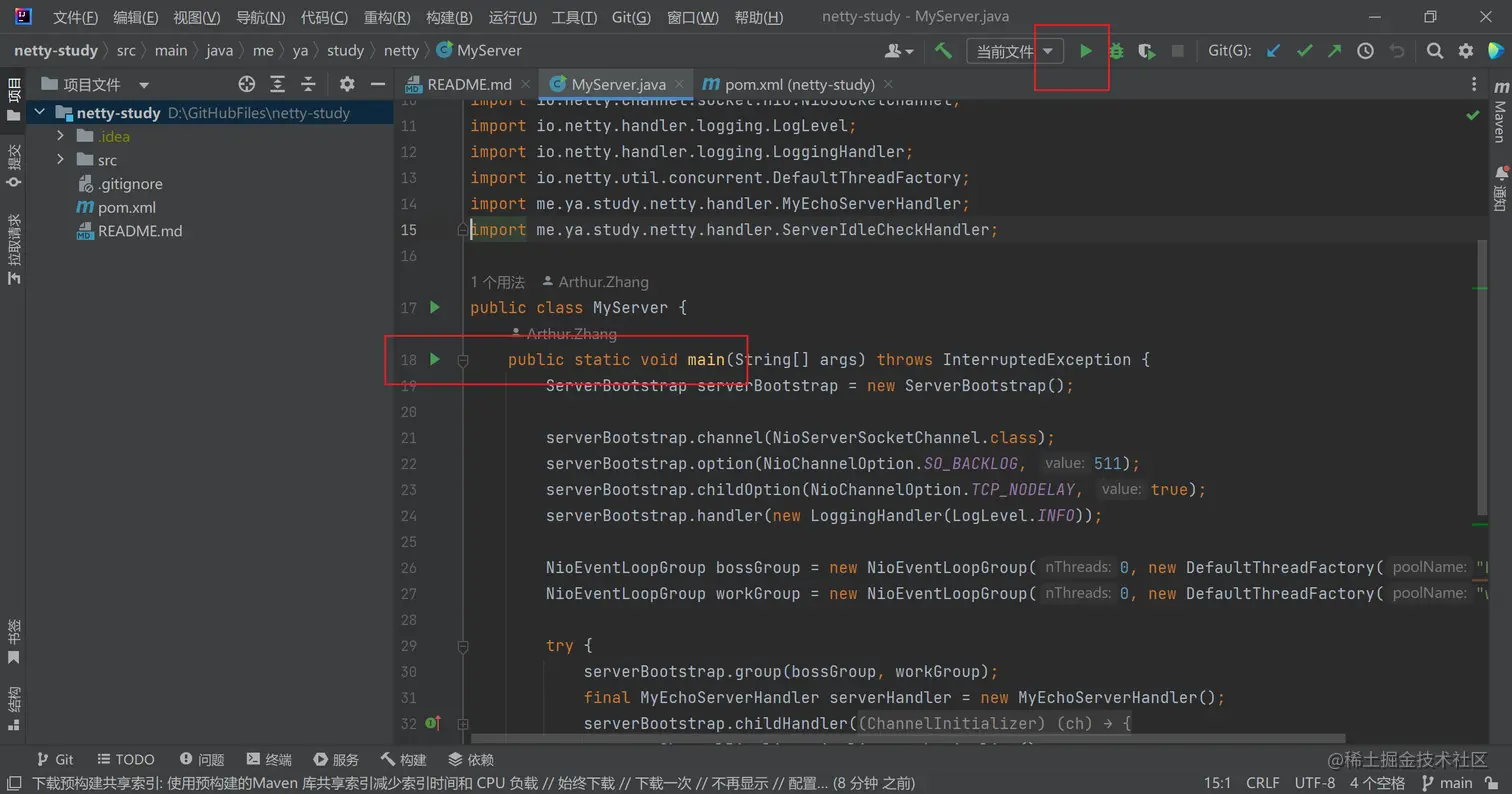1512x794 pixels.
Task: Click the Git rollback undo arrow
Action: pos(1397,51)
